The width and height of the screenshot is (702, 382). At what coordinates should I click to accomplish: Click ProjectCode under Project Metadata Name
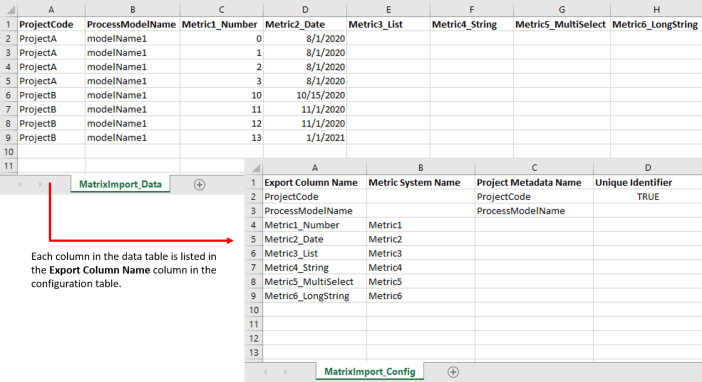coord(534,197)
